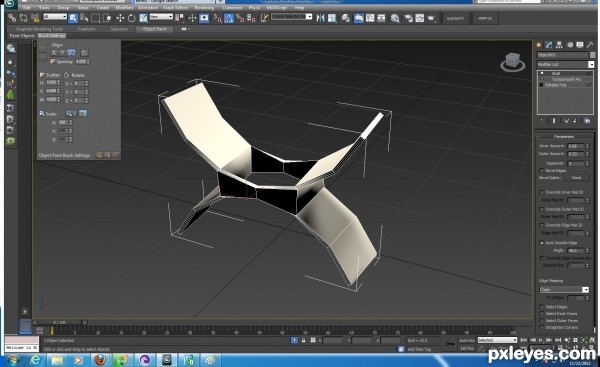Screen dimensions: 600x367
Task: Open the Edit menu
Action: pos(27,8)
